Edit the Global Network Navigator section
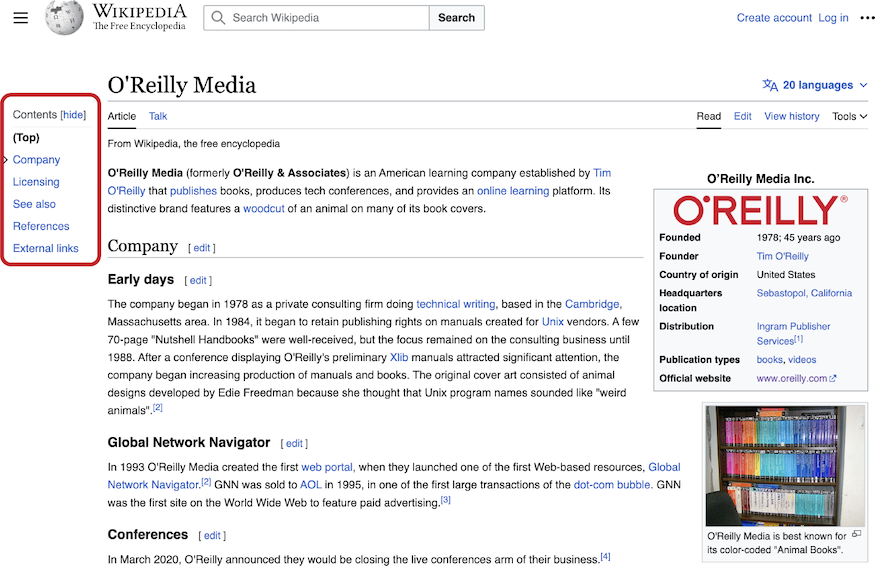This screenshot has height=566, width=875. 294,443
